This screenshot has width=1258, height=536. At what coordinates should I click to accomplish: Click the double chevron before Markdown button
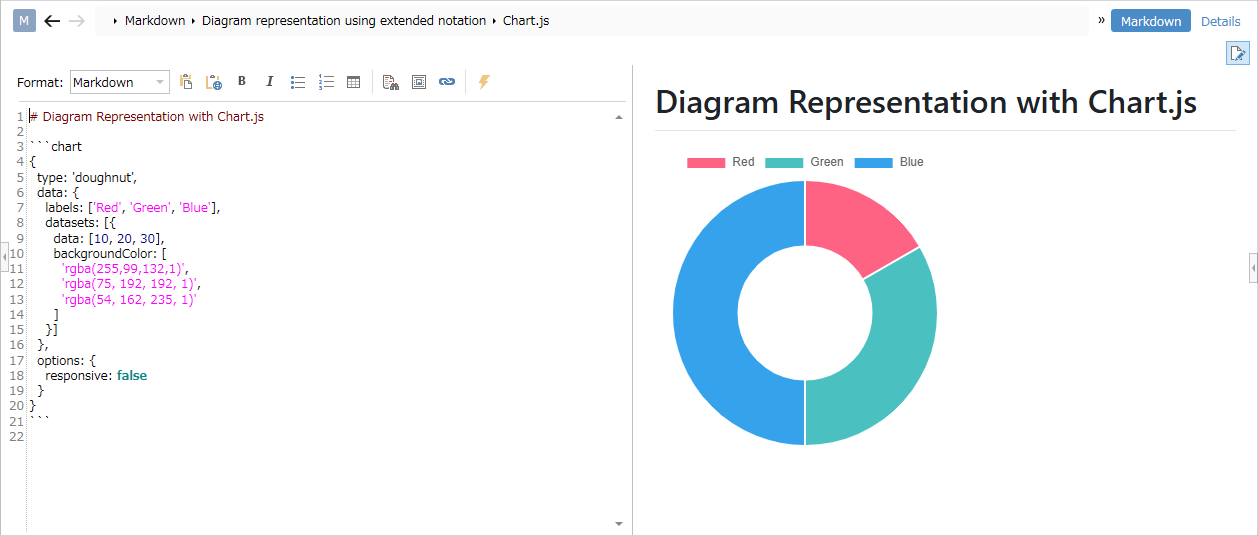point(1101,21)
